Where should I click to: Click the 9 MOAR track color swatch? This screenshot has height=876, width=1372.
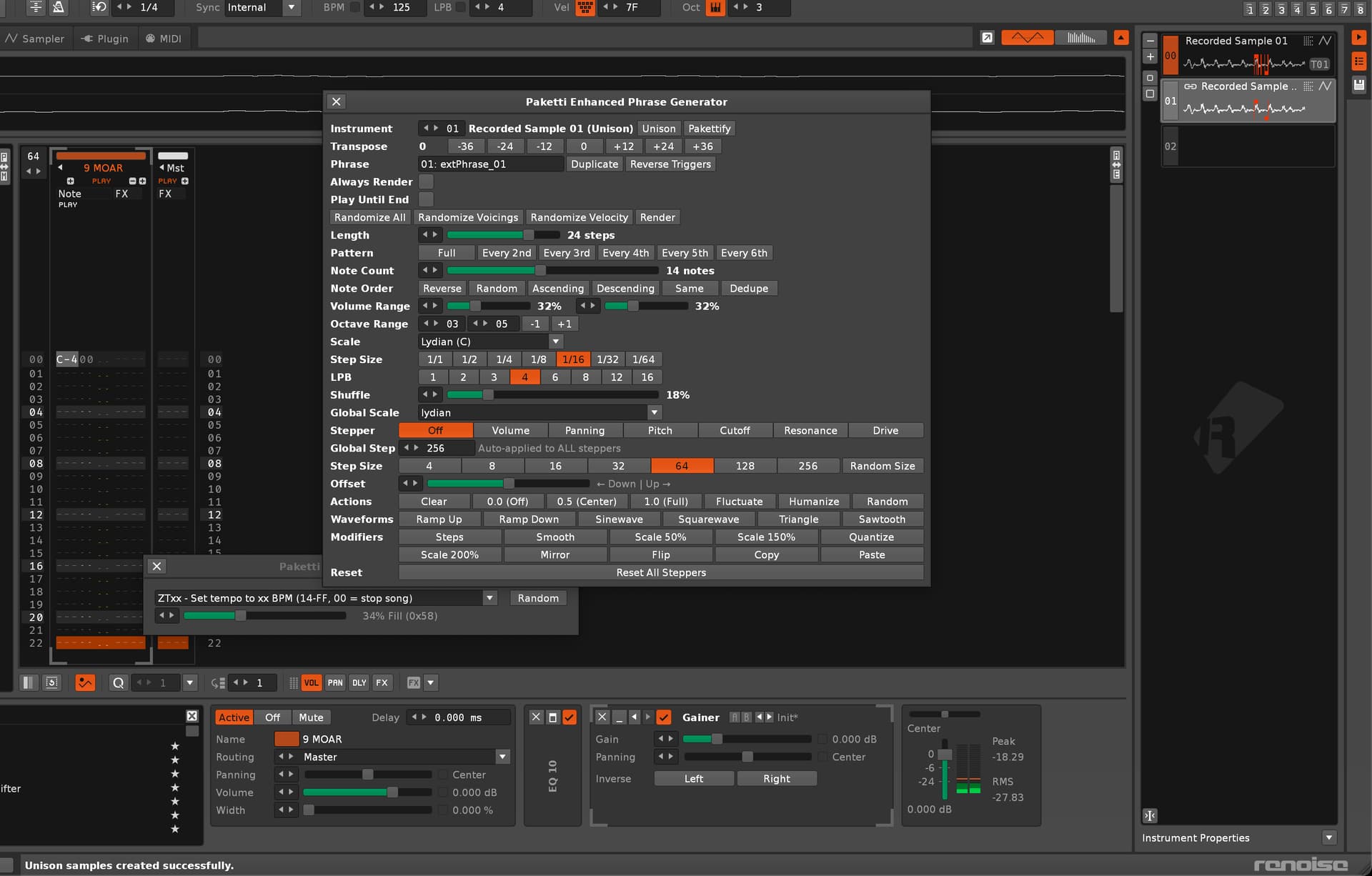[x=287, y=739]
